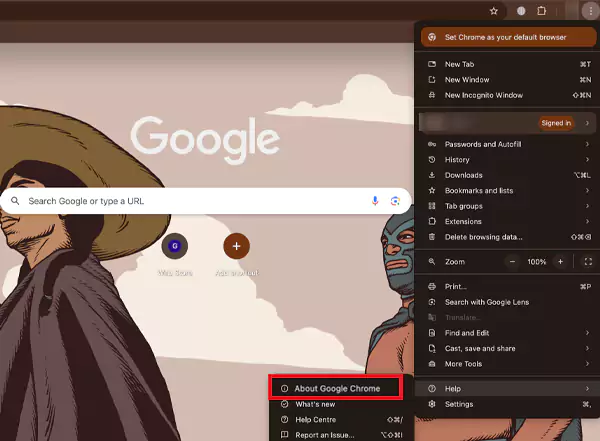This screenshot has width=600, height=441.
Task: Expand the History submenu
Action: (509, 160)
